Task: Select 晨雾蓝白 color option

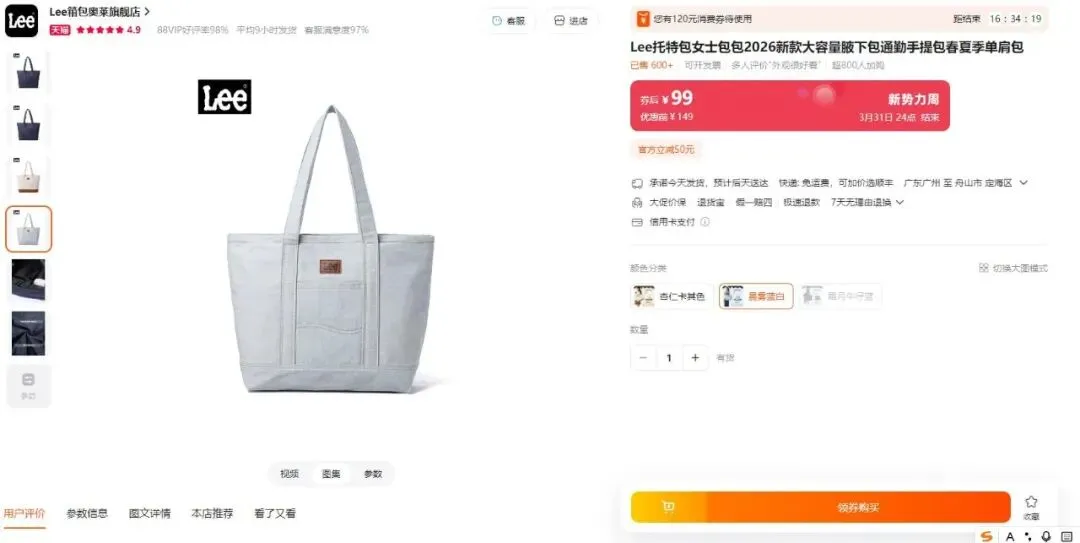Action: 756,296
